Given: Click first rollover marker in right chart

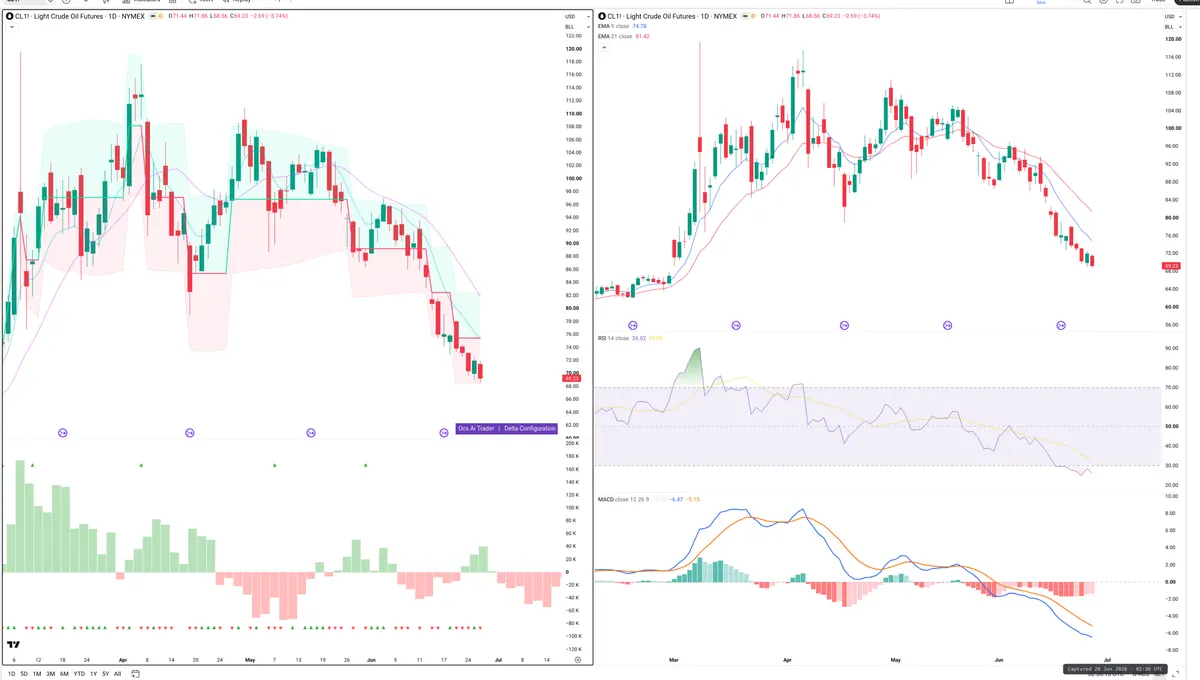Looking at the screenshot, I should click(x=632, y=325).
